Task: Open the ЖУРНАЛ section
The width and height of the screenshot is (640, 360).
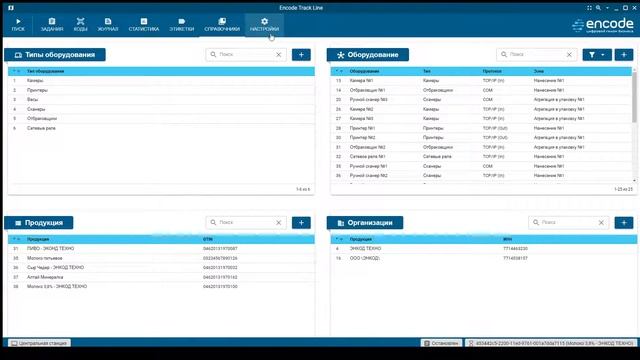Action: click(x=108, y=25)
